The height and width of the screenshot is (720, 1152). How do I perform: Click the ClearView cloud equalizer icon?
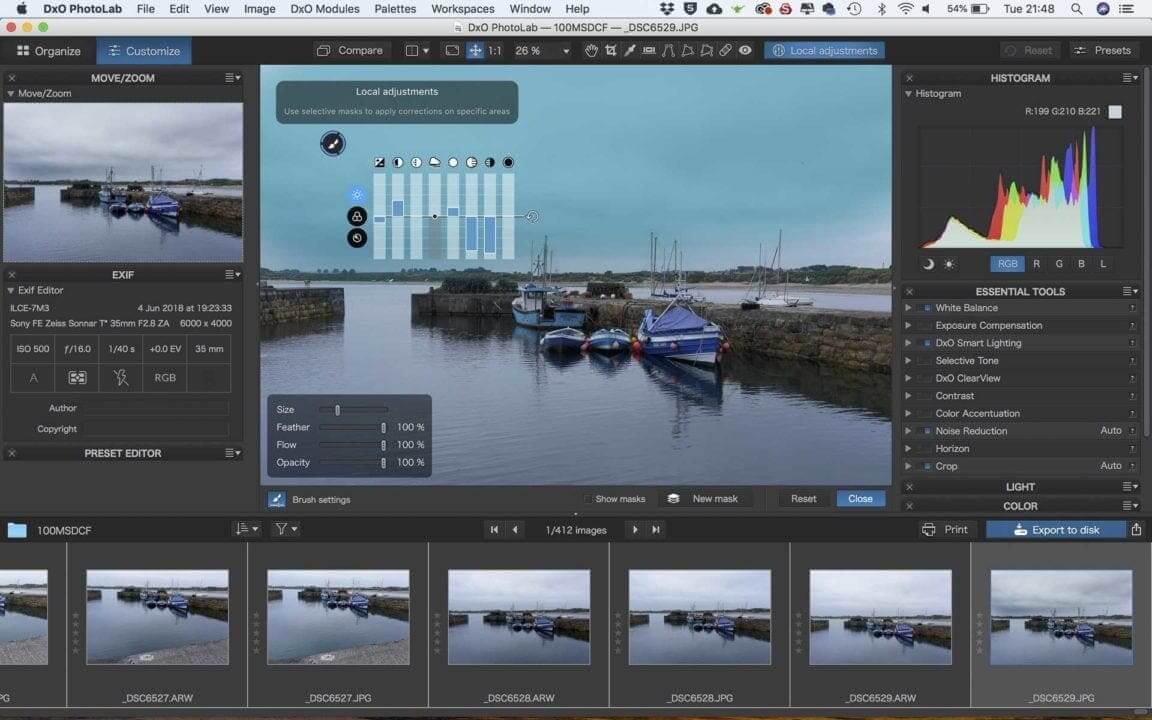click(x=434, y=162)
